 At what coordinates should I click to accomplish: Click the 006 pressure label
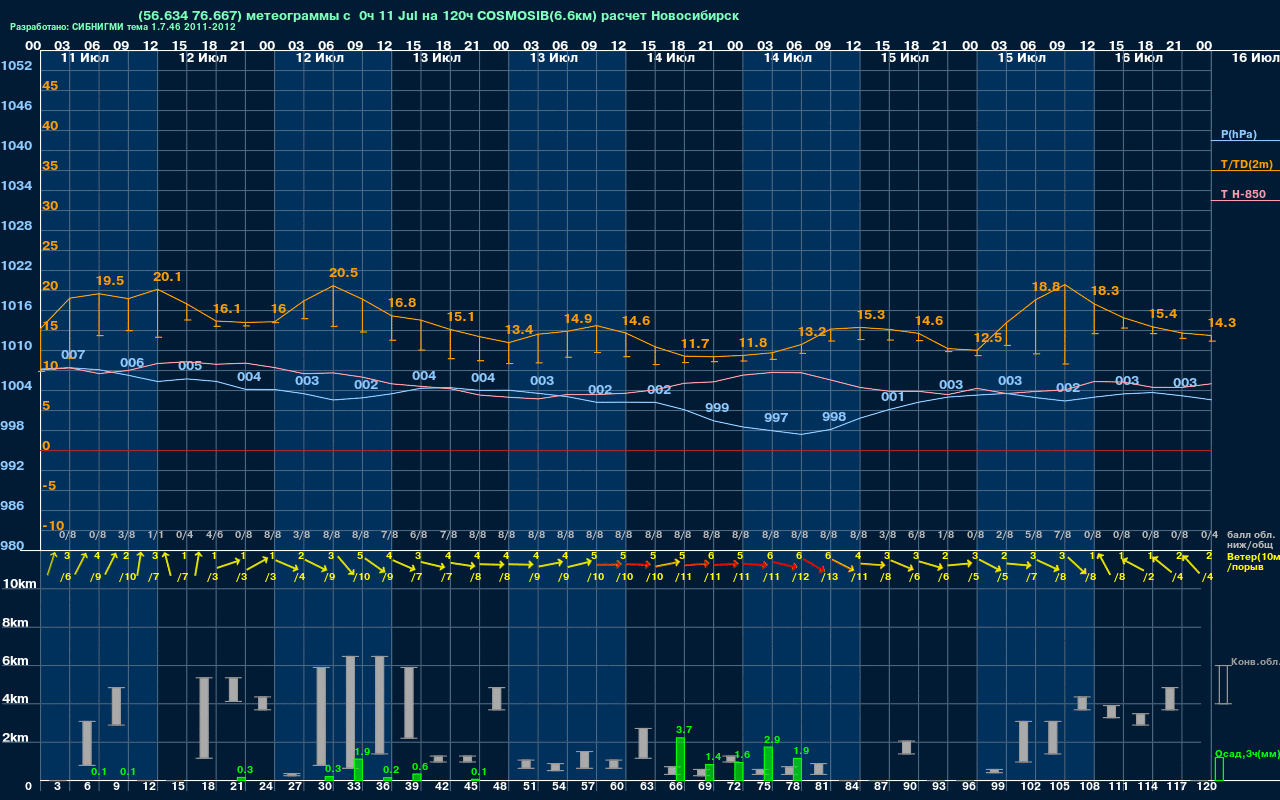[132, 363]
